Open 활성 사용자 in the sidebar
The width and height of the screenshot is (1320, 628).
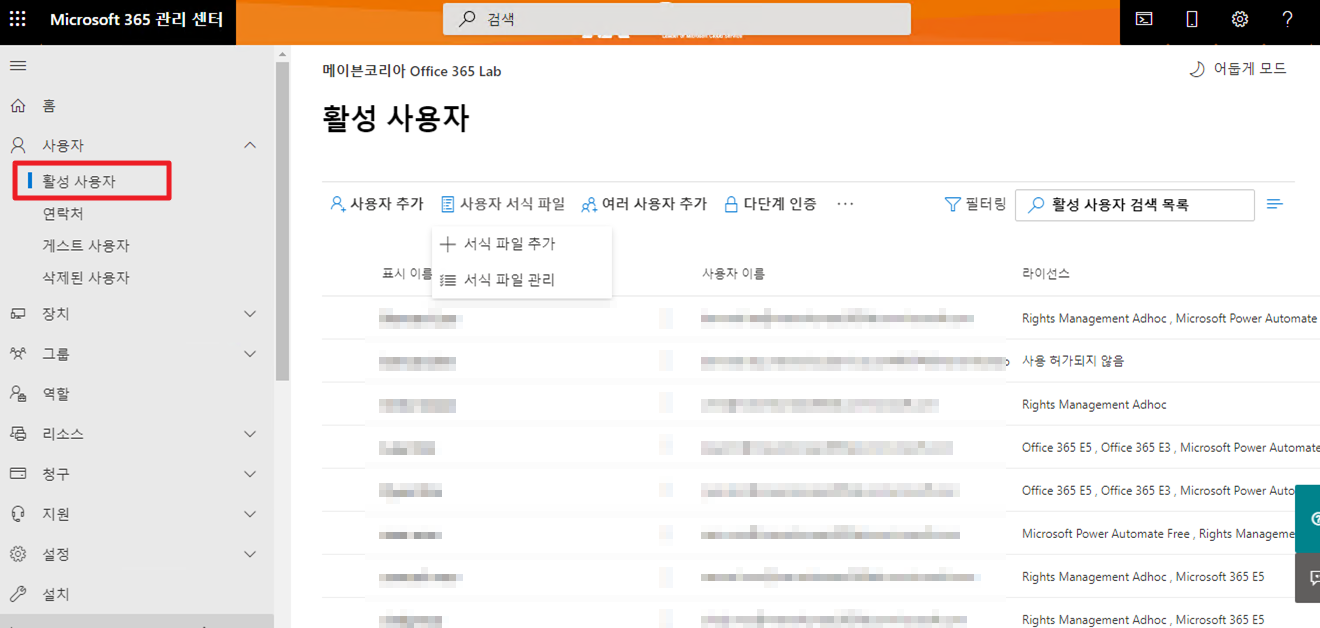pyautogui.click(x=79, y=182)
